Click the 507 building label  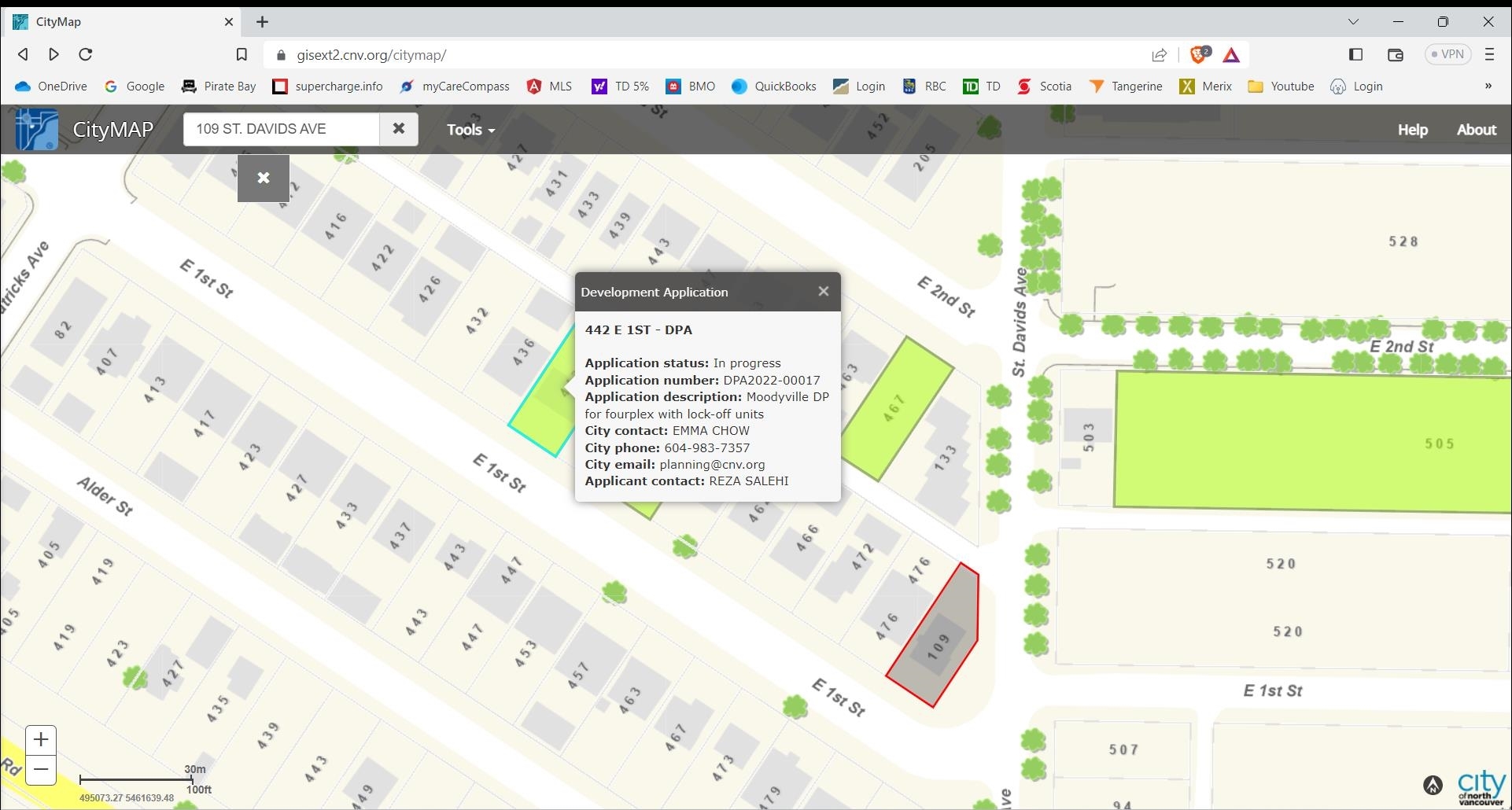tap(1123, 749)
